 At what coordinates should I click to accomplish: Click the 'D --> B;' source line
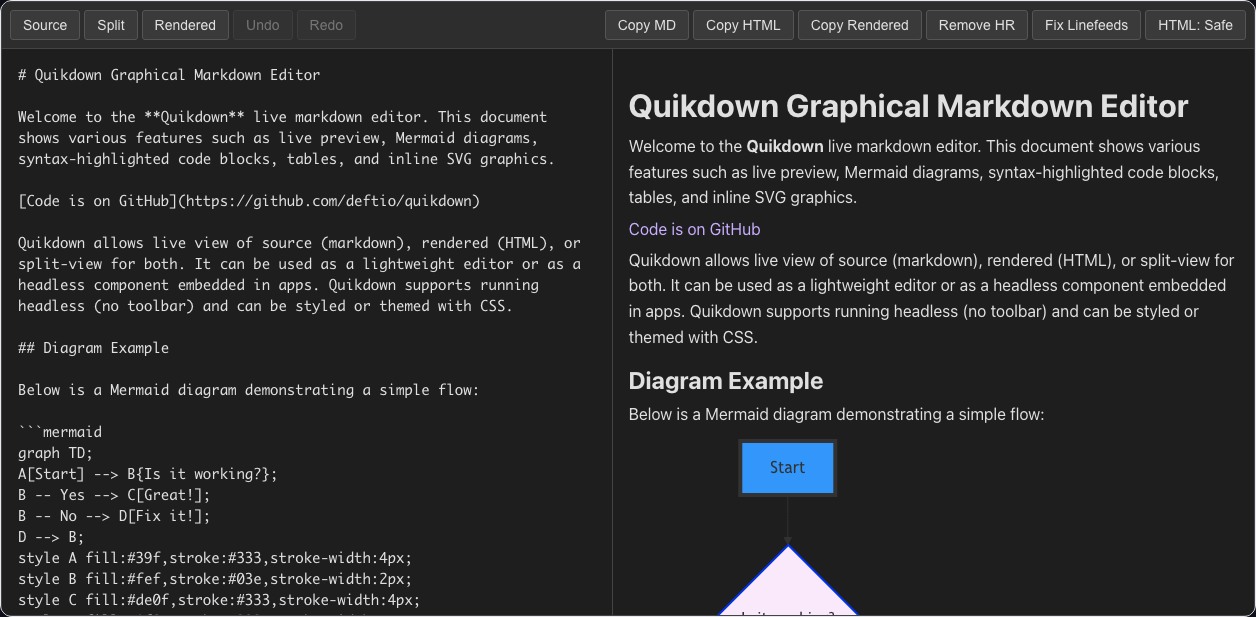coord(52,537)
